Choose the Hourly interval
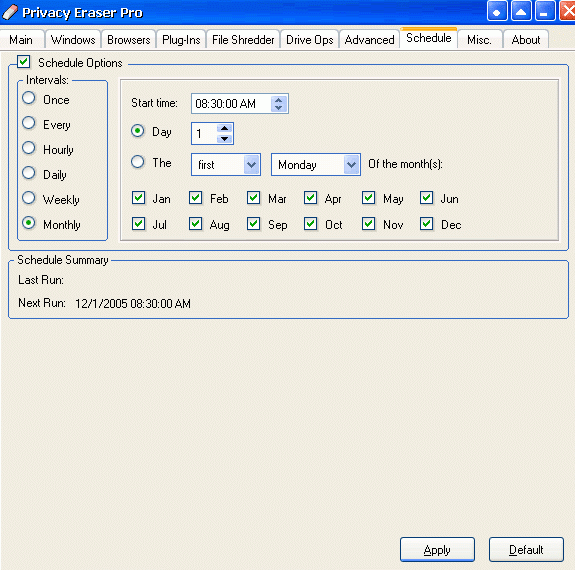The image size is (575, 570). coord(29,148)
